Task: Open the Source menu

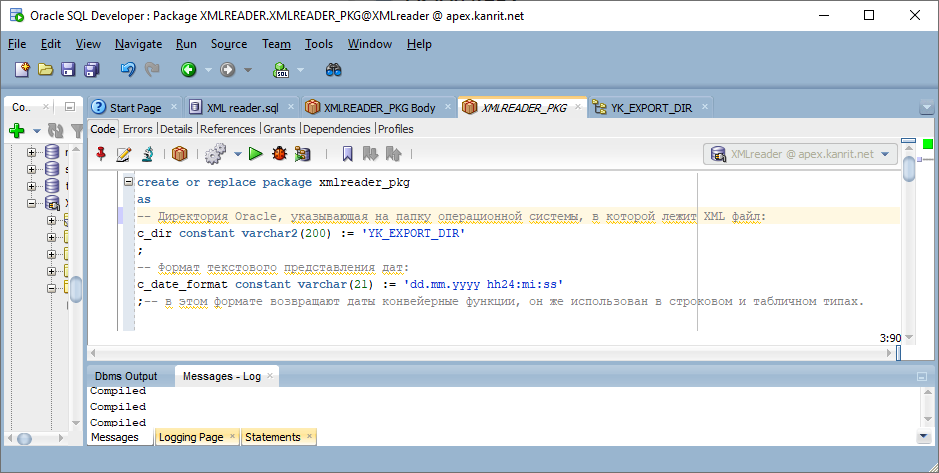Action: point(229,44)
